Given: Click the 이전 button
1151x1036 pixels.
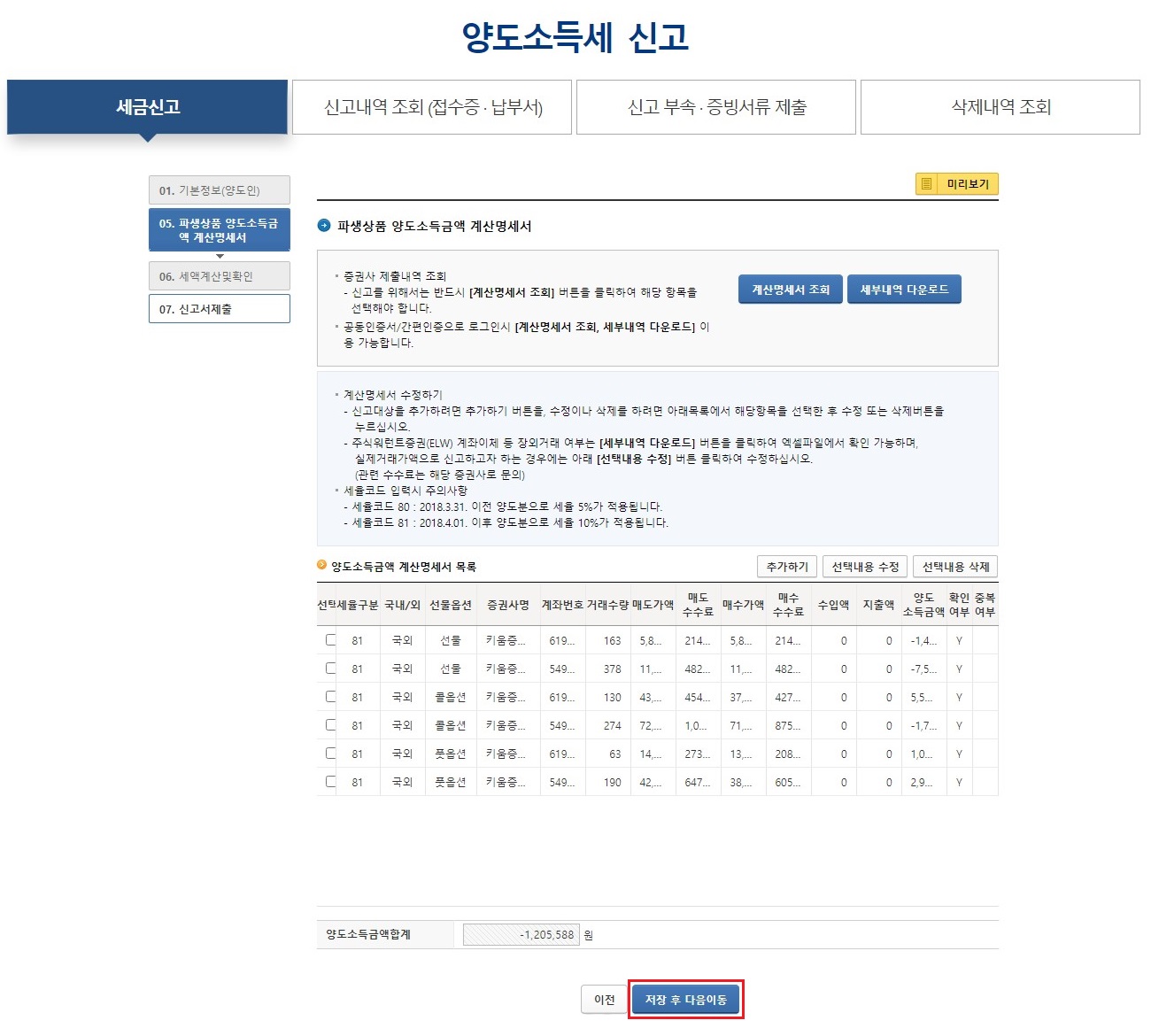Looking at the screenshot, I should (605, 1000).
